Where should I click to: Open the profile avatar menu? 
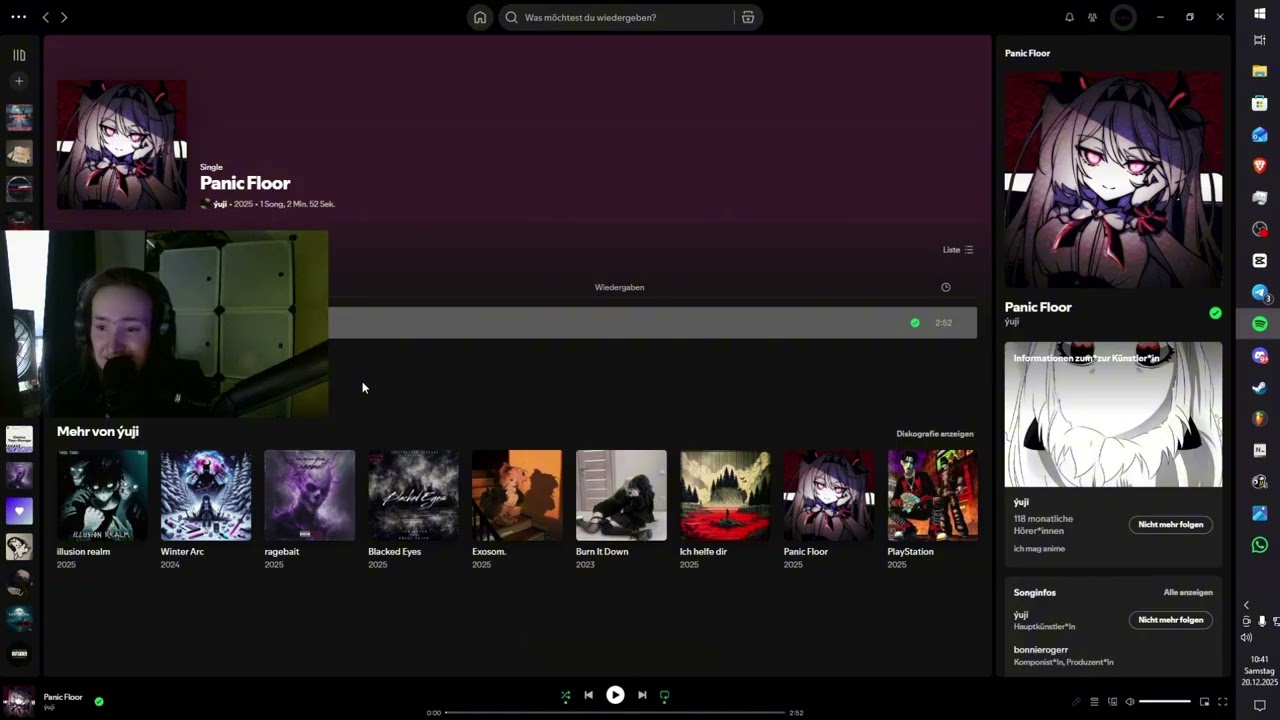tap(1124, 17)
